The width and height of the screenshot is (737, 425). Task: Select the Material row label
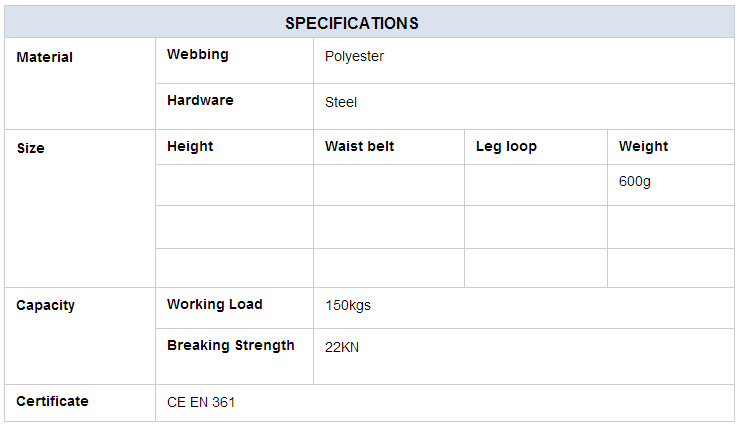click(45, 57)
